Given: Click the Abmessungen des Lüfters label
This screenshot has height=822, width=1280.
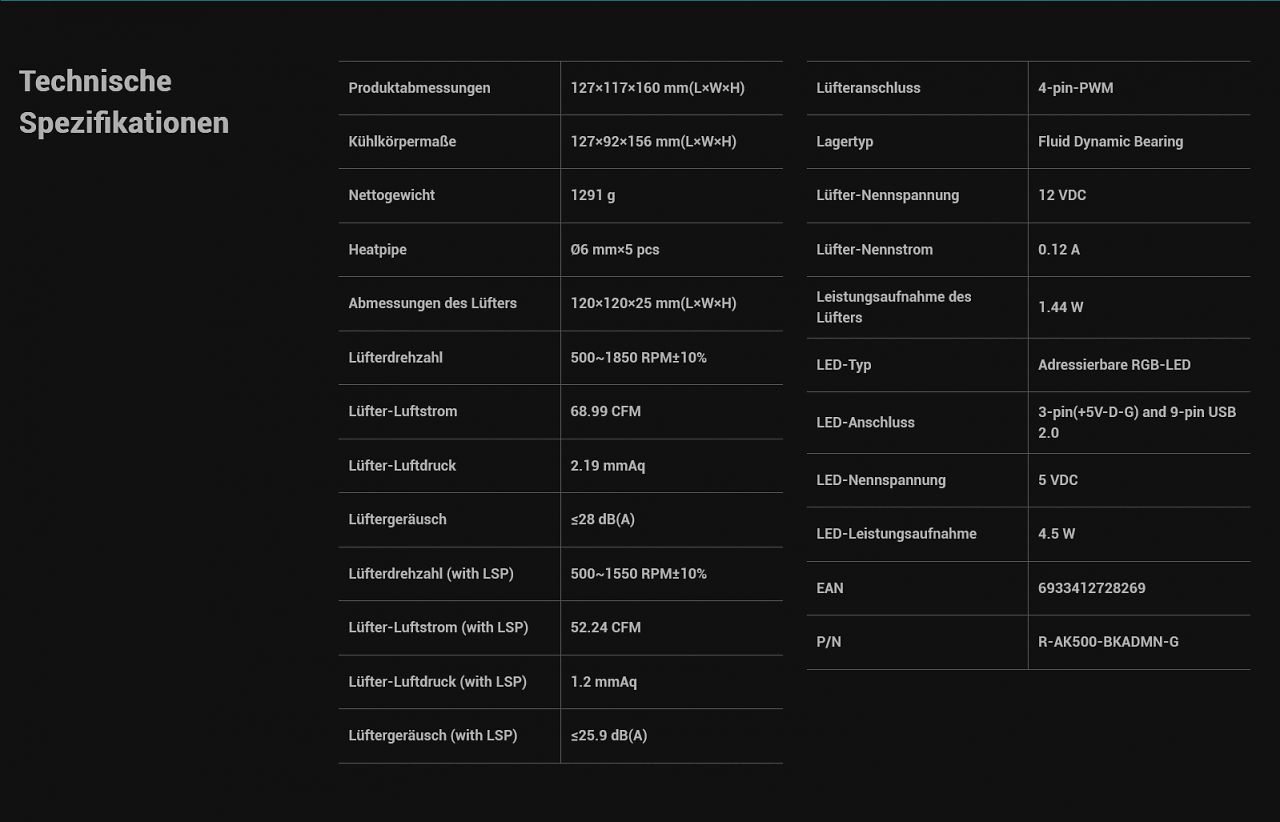Looking at the screenshot, I should pyautogui.click(x=433, y=304).
